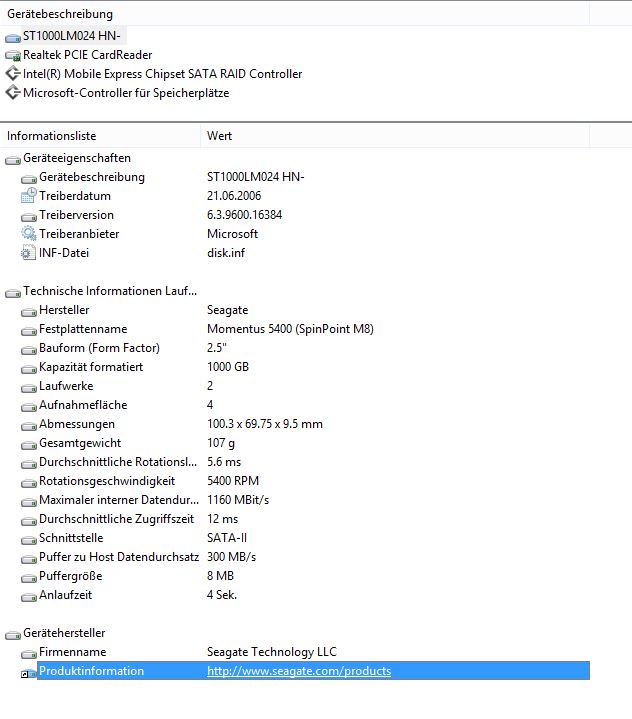
Task: Click the Aufnahmefläche row icon
Action: (29, 407)
